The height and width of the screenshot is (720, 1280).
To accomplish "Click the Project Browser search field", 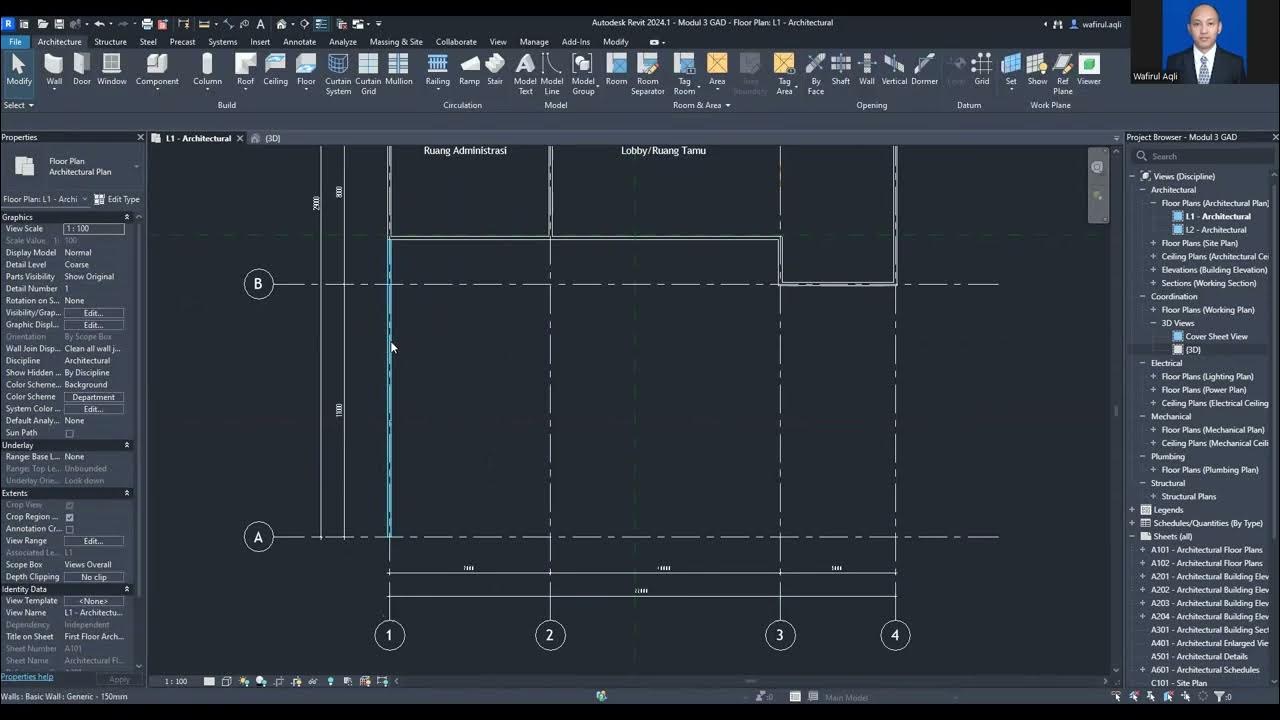I will 1204,156.
